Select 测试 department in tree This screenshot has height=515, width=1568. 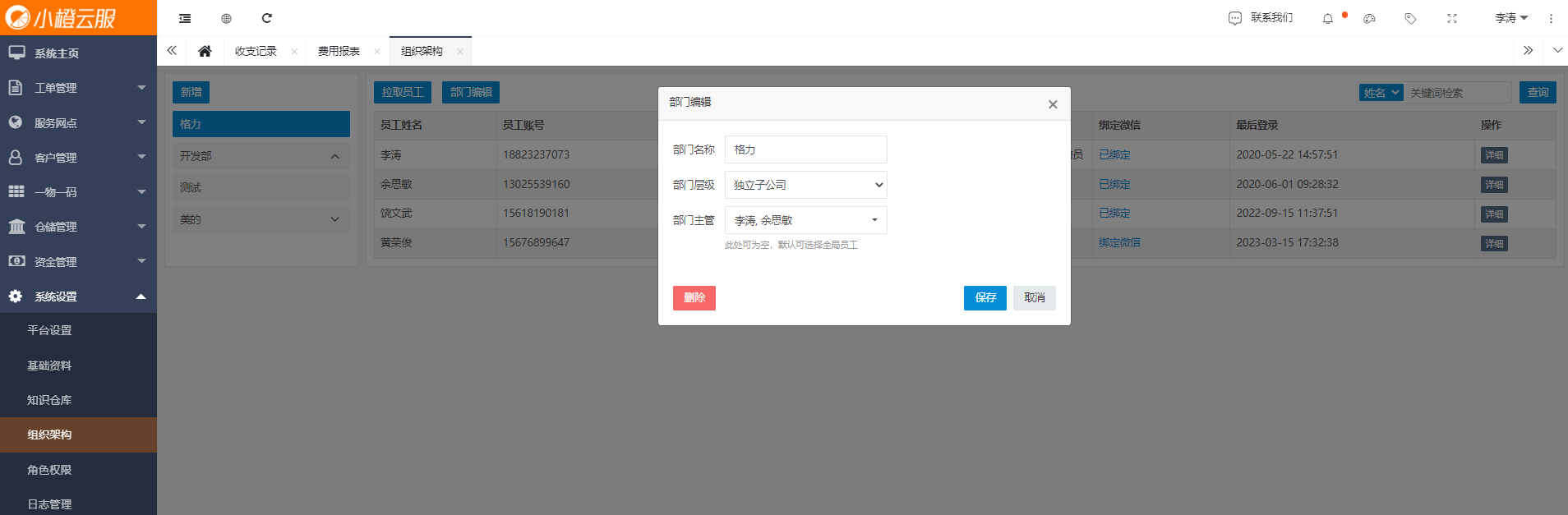tap(261, 187)
